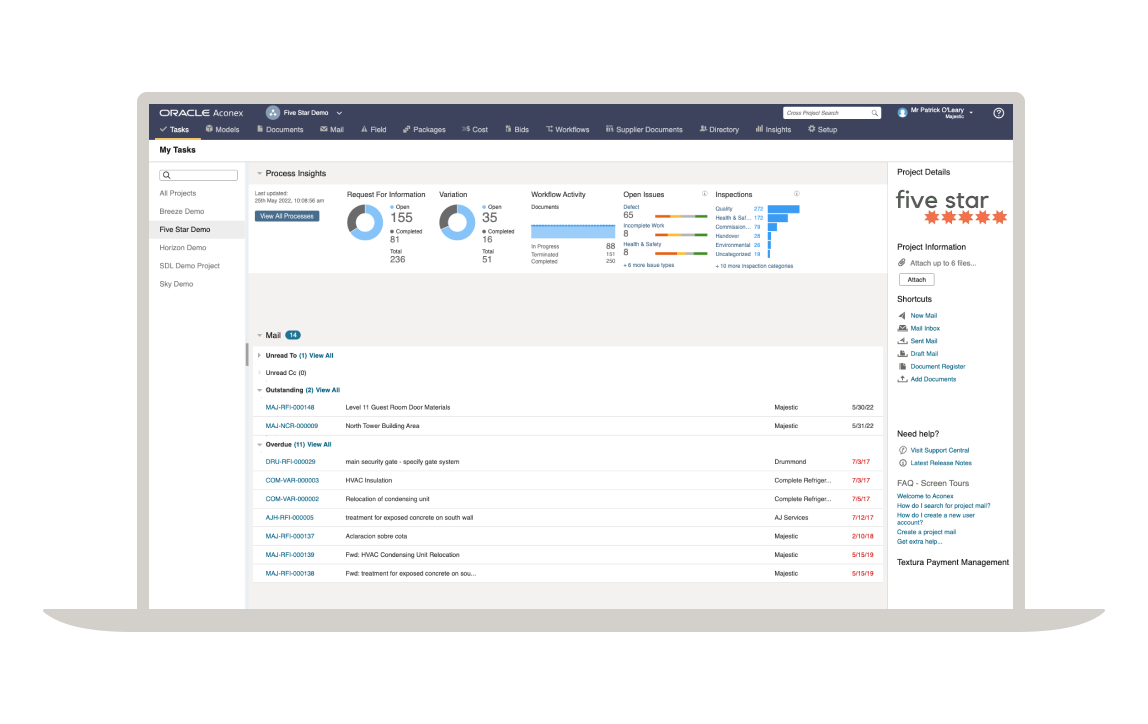Click the Oracle Aconex logo
Image resolution: width=1148 pixels, height=724 pixels.
tap(201, 113)
